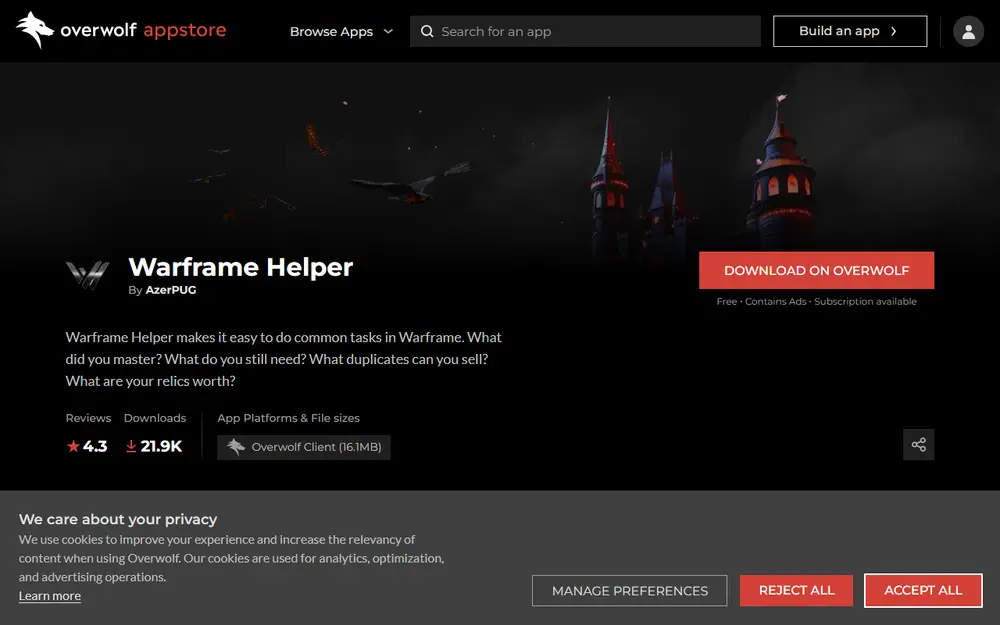Image resolution: width=1000 pixels, height=625 pixels.
Task: Click 'We care about your privacy' heading
Action: [x=118, y=519]
